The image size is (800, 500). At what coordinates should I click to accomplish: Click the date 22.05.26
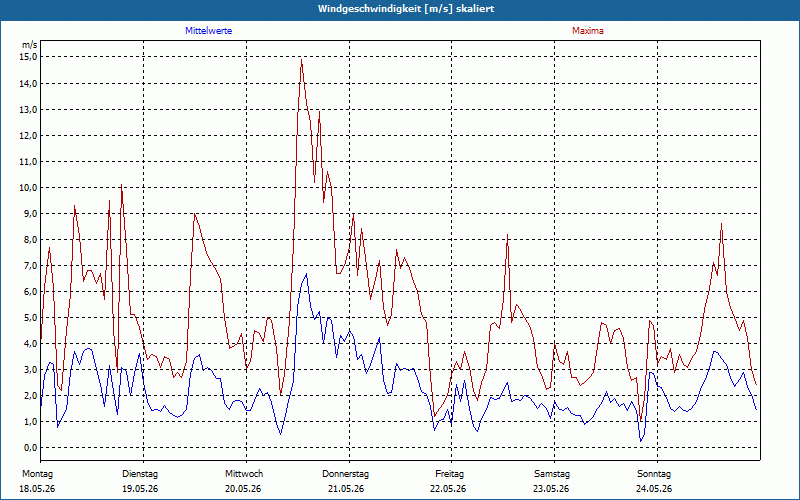pos(448,489)
